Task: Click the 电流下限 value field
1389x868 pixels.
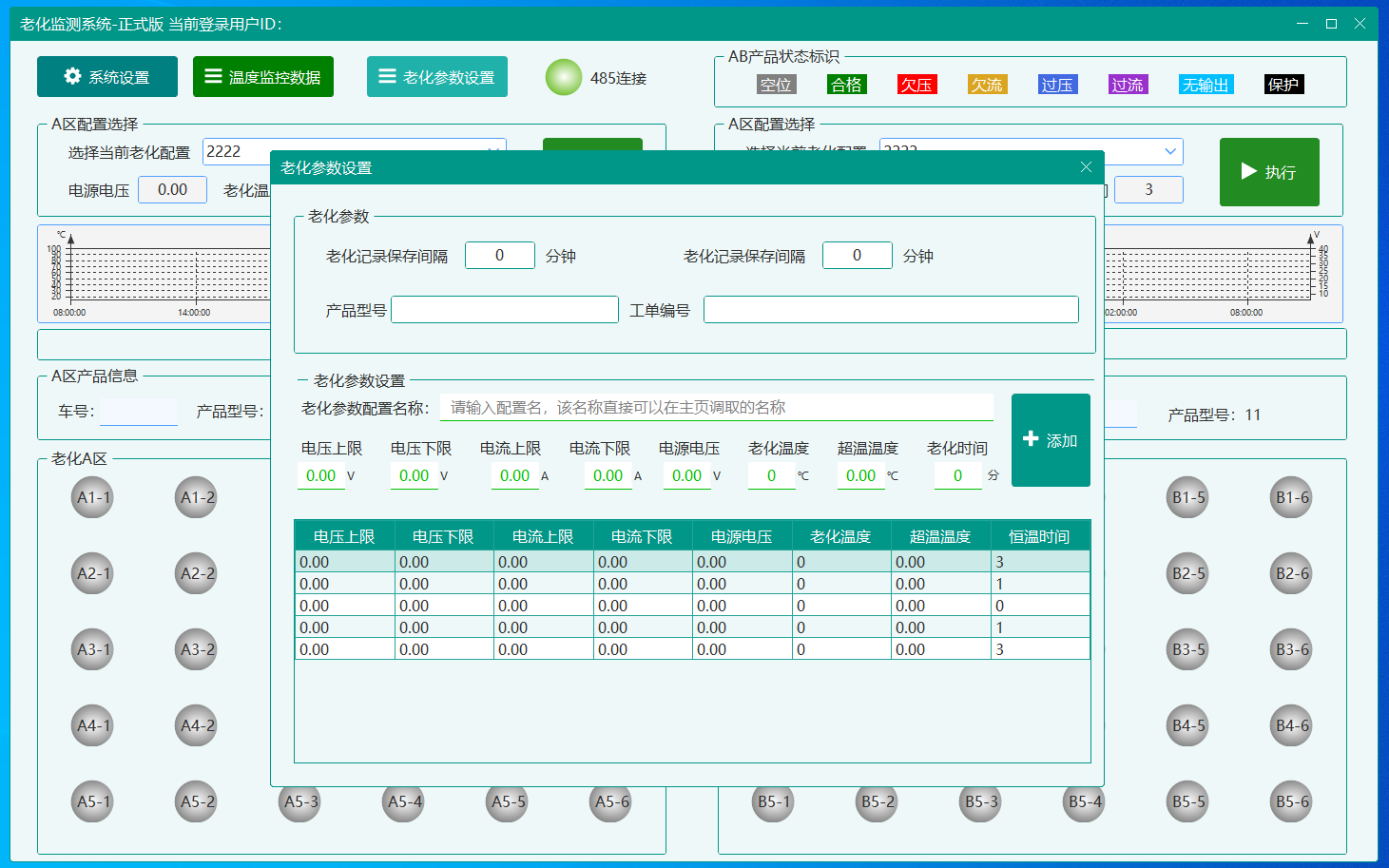Action: pyautogui.click(x=608, y=475)
